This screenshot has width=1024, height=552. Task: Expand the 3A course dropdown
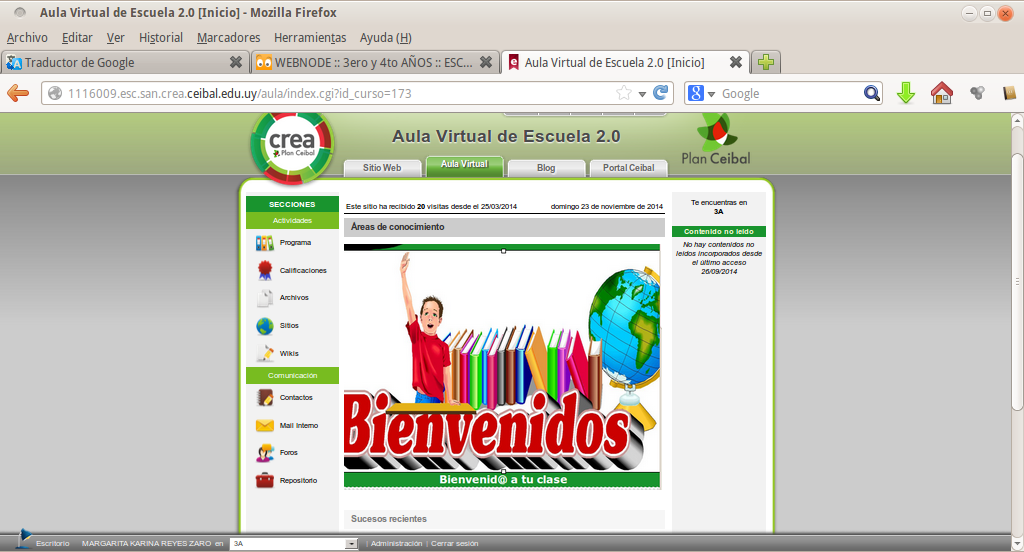click(x=351, y=544)
